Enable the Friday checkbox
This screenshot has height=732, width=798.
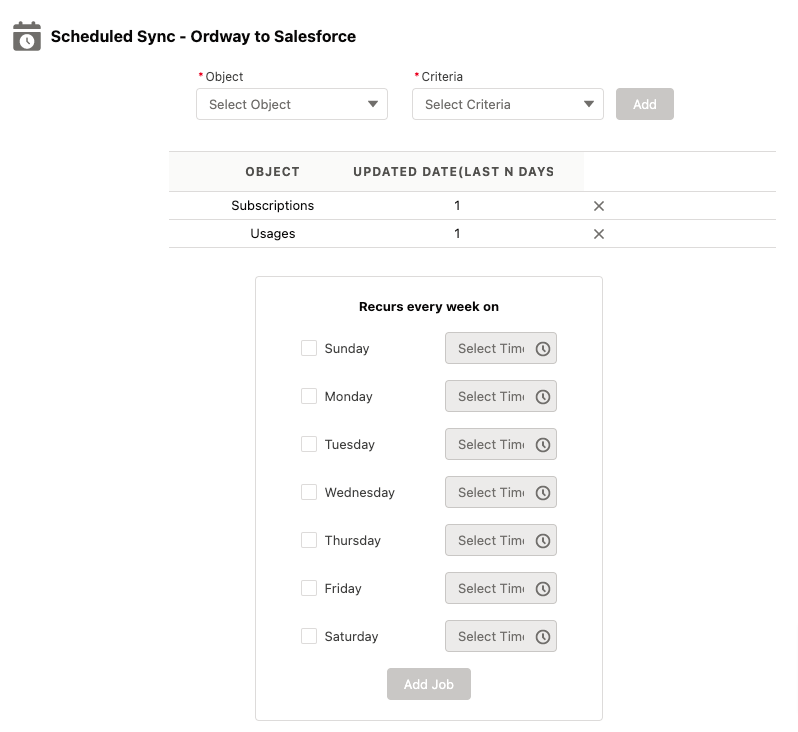(x=309, y=588)
